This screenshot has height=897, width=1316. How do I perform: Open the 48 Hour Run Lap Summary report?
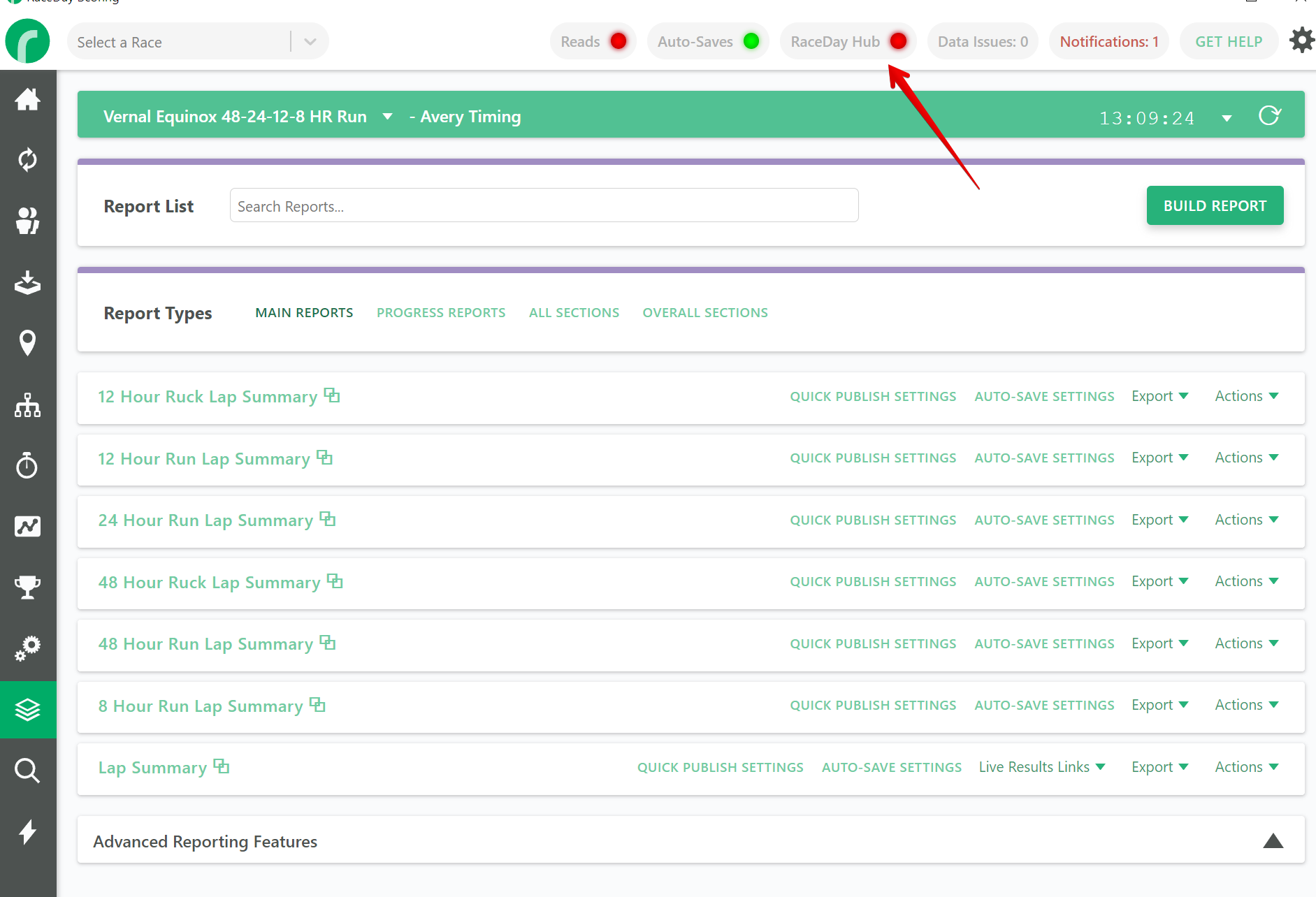pyautogui.click(x=205, y=644)
